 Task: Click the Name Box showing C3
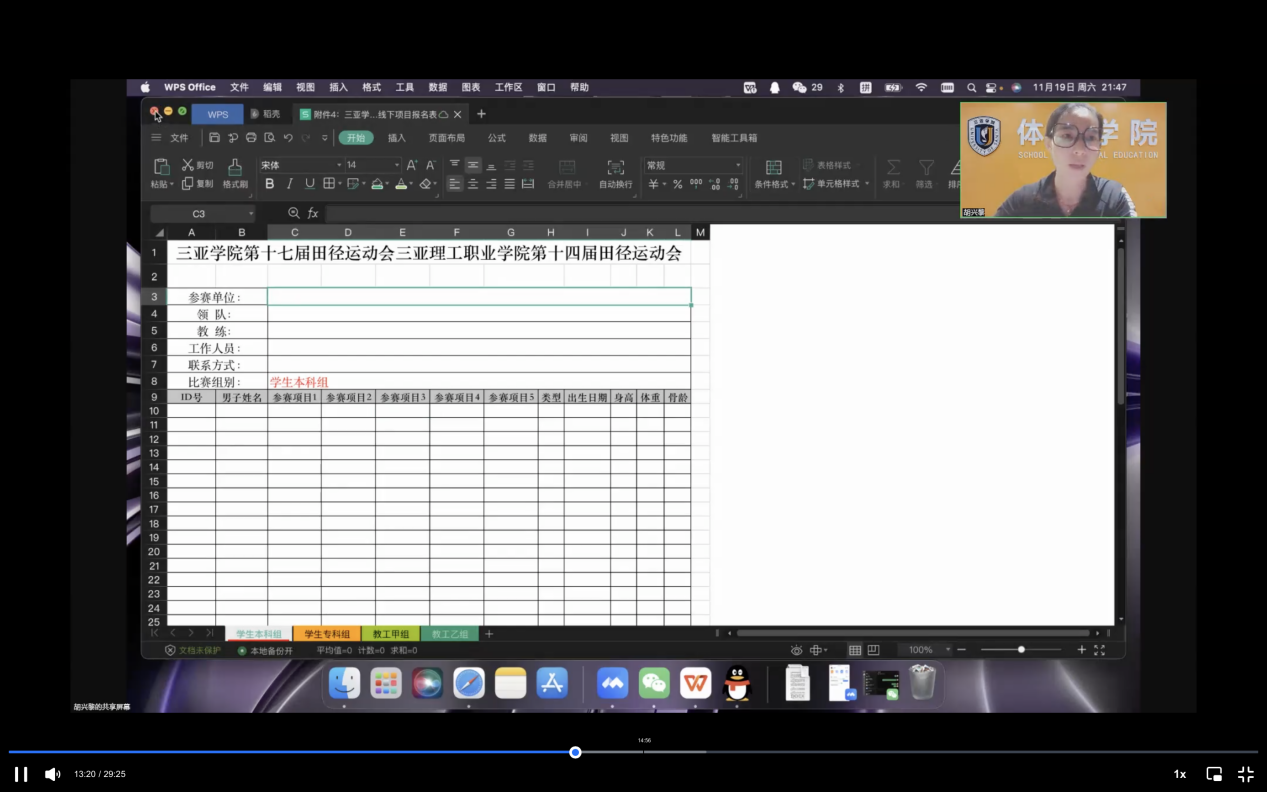click(199, 214)
